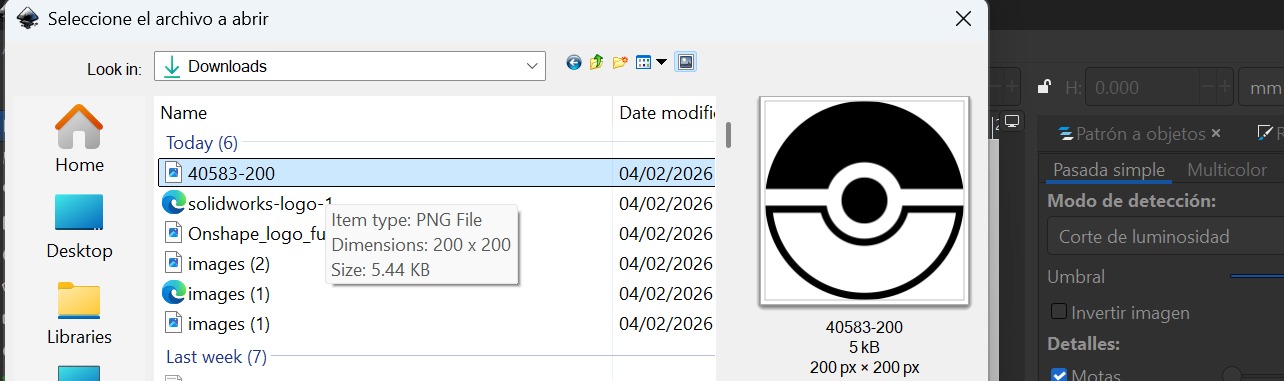Open Home in the places sidebar
Image resolution: width=1284 pixels, height=381 pixels.
point(79,139)
